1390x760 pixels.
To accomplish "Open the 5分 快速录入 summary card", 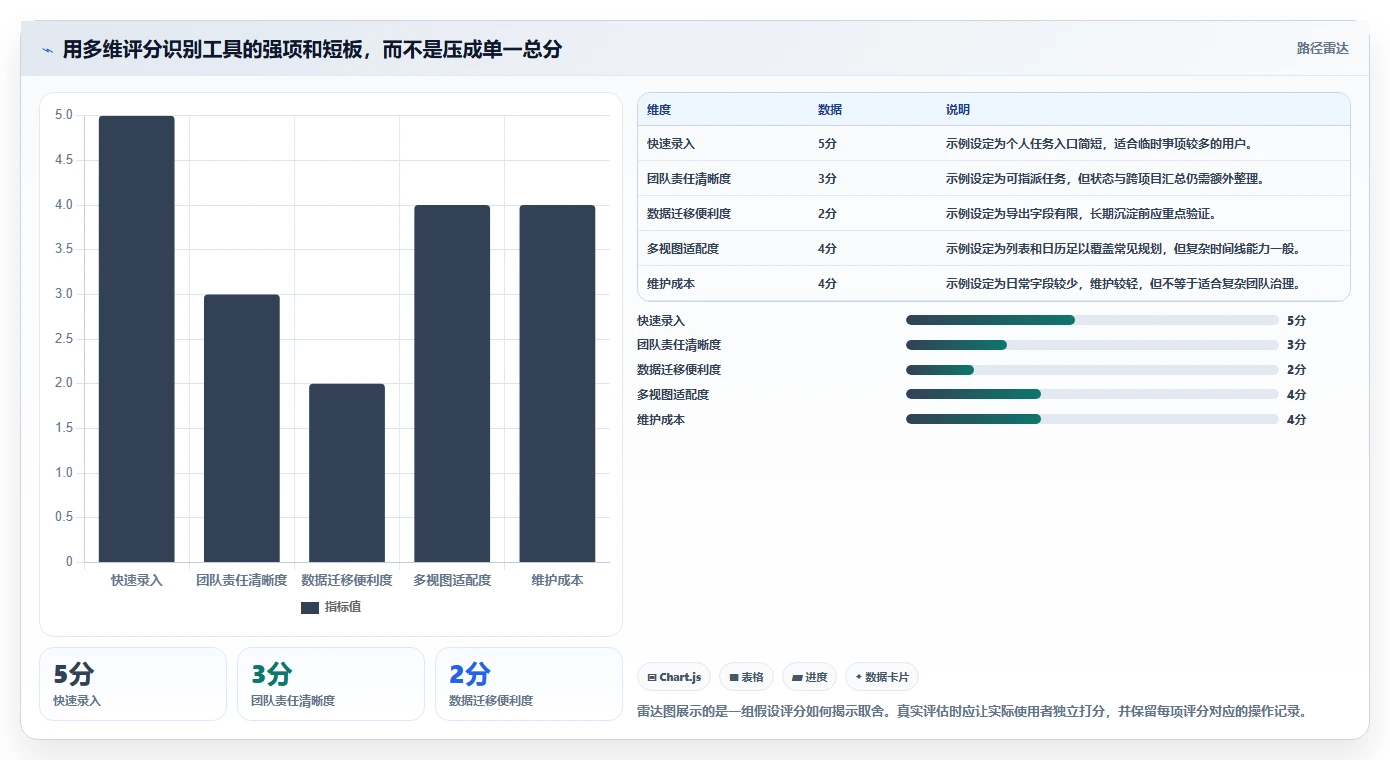I will 133,684.
